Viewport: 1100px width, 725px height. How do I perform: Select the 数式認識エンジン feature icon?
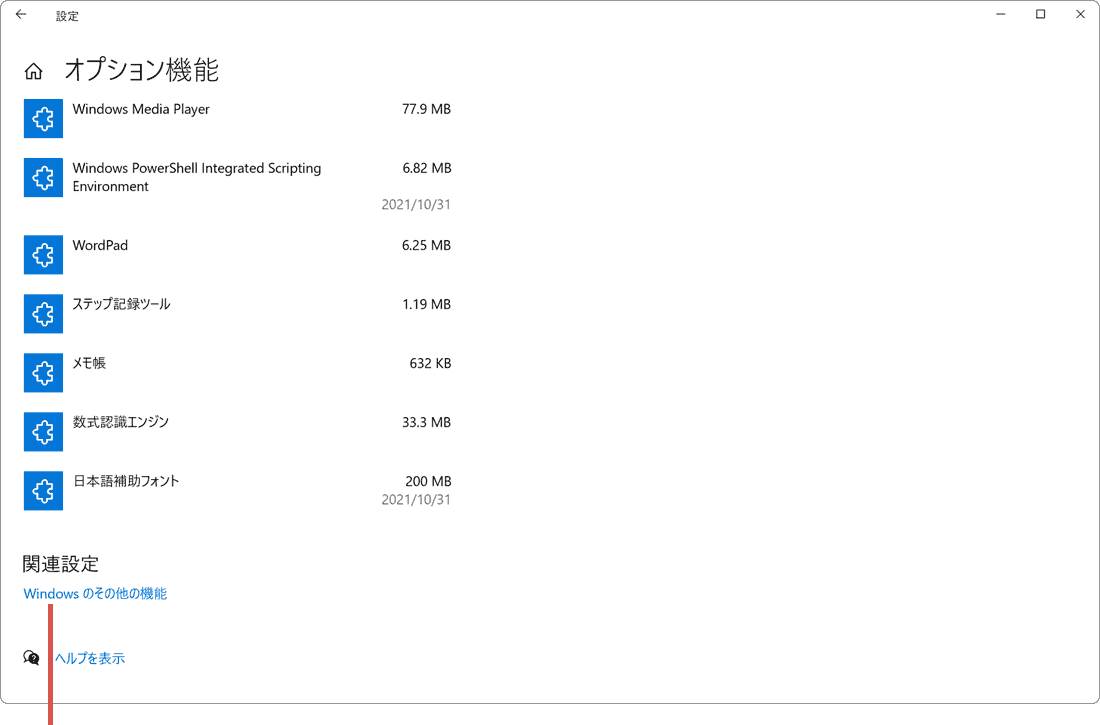point(43,432)
